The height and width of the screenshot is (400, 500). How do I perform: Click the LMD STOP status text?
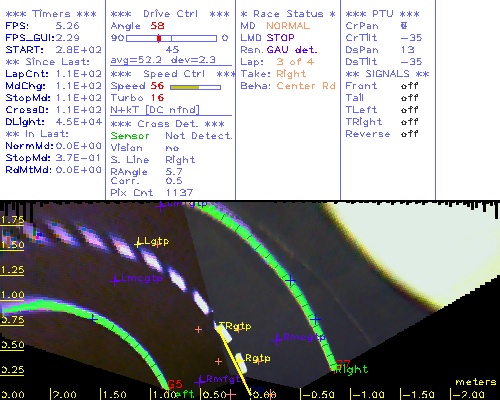point(267,38)
